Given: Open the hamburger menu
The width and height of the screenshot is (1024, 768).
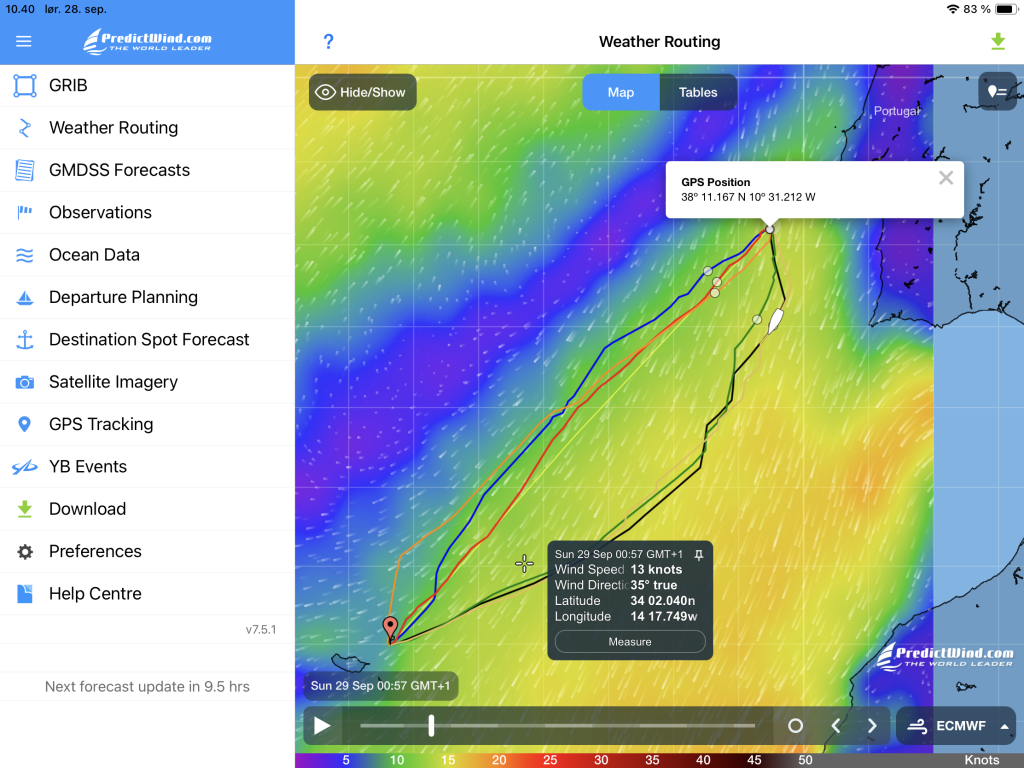Looking at the screenshot, I should pos(24,42).
